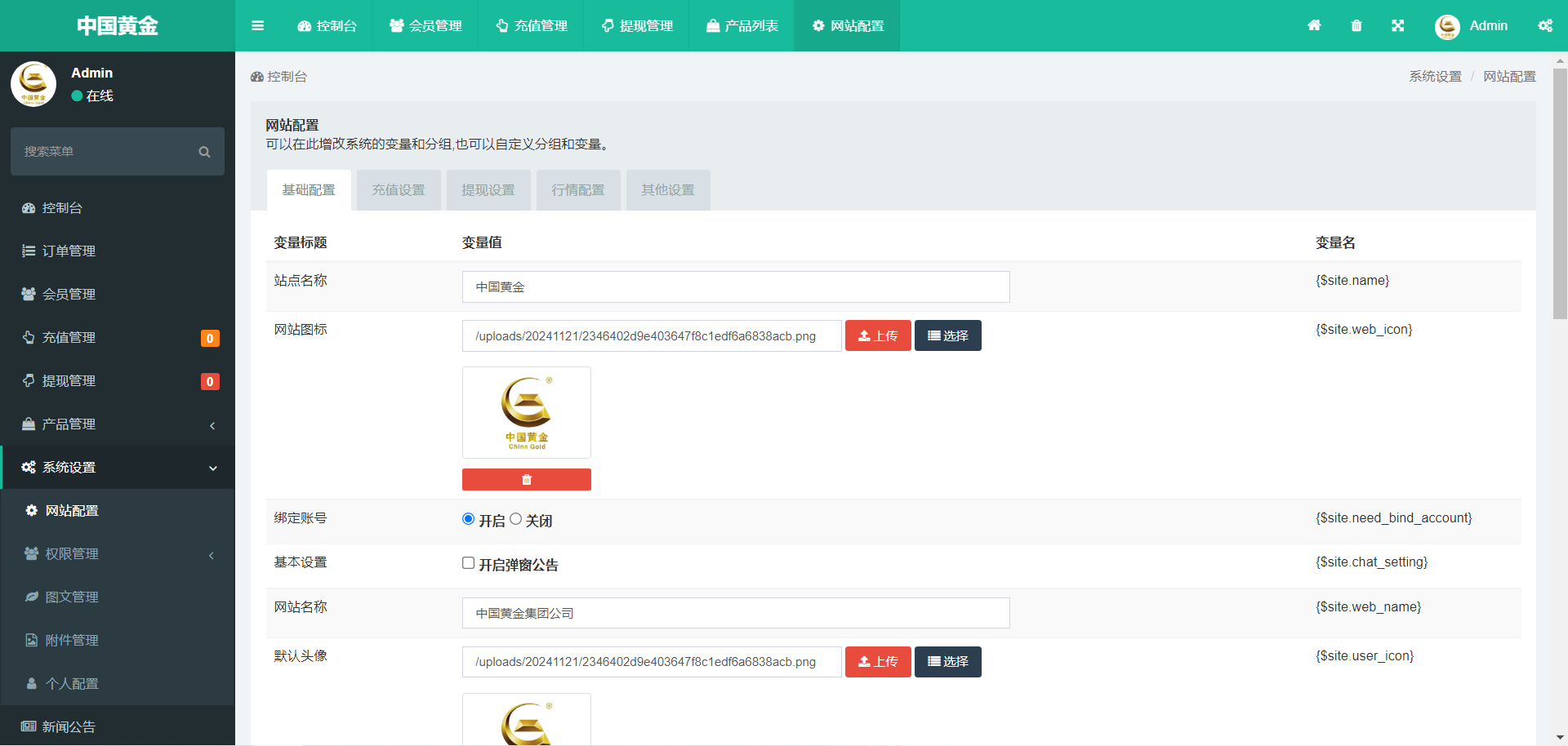
Task: Click the 站点名称 input field
Action: tap(735, 287)
